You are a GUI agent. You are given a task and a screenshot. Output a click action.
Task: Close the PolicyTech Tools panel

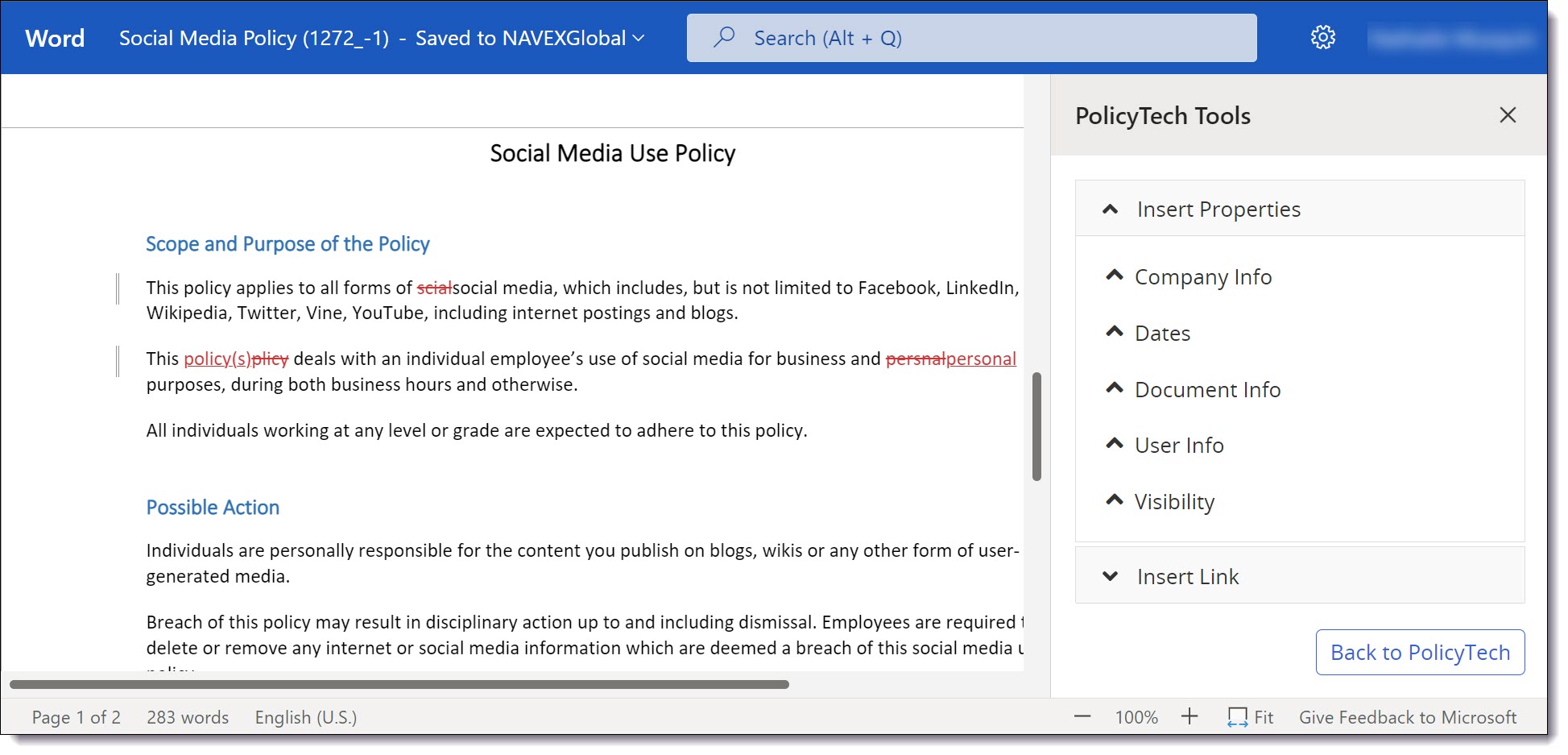click(x=1507, y=115)
